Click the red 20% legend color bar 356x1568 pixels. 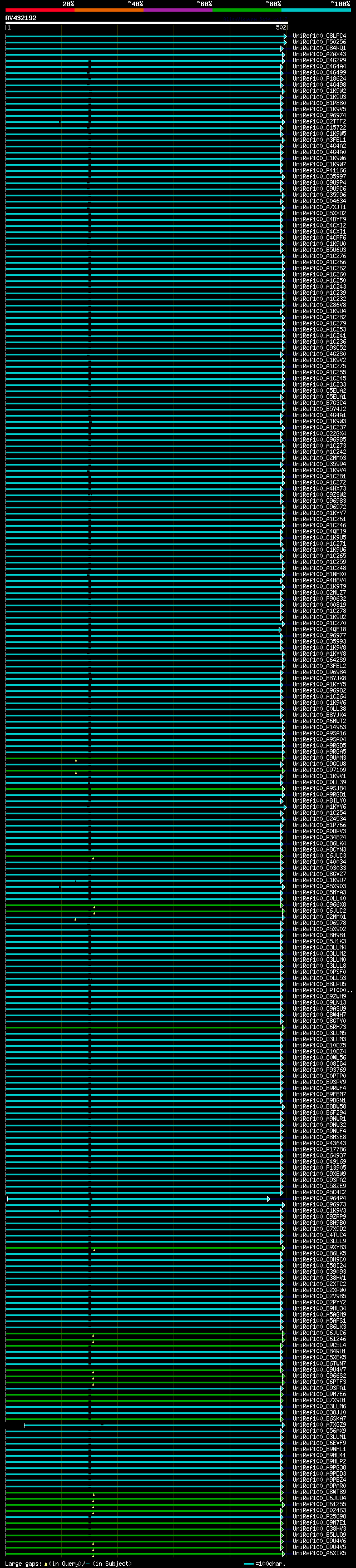[x=40, y=10]
